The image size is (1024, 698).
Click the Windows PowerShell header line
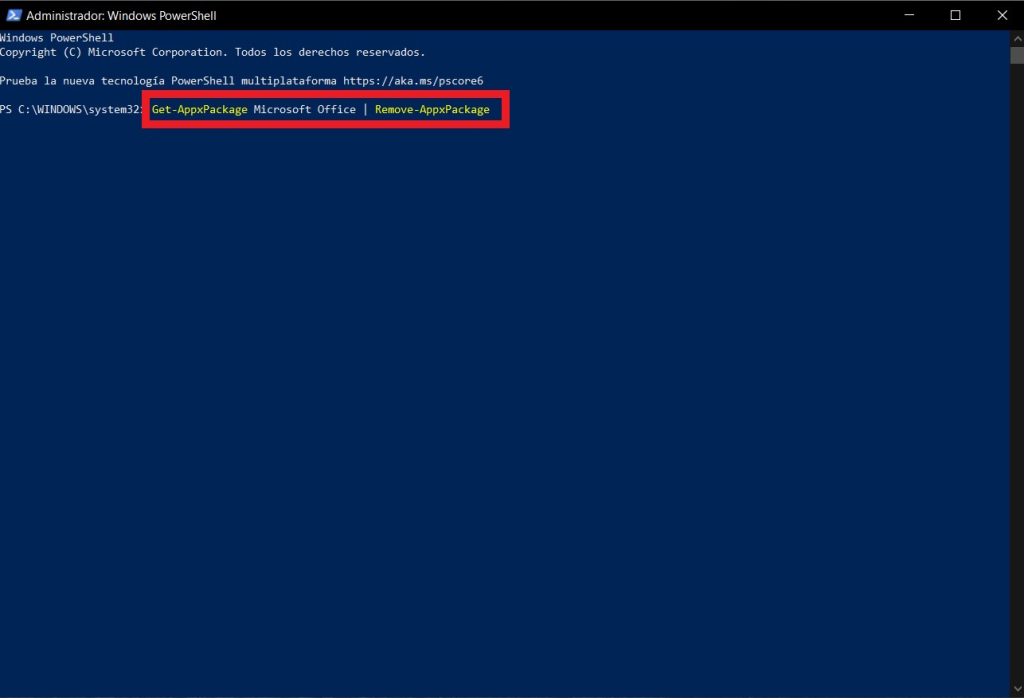coord(57,38)
